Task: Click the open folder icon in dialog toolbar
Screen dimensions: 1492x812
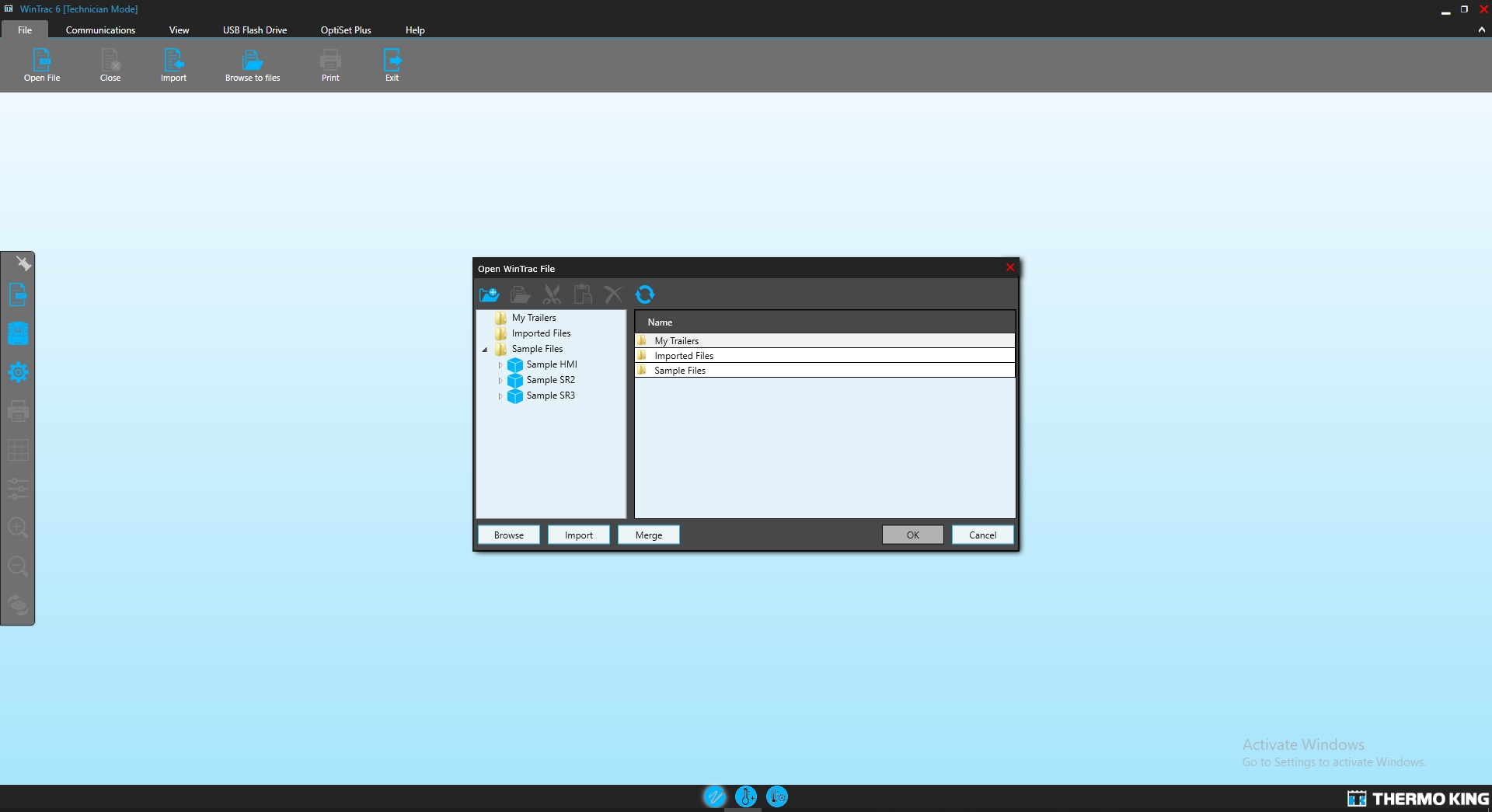Action: [521, 294]
